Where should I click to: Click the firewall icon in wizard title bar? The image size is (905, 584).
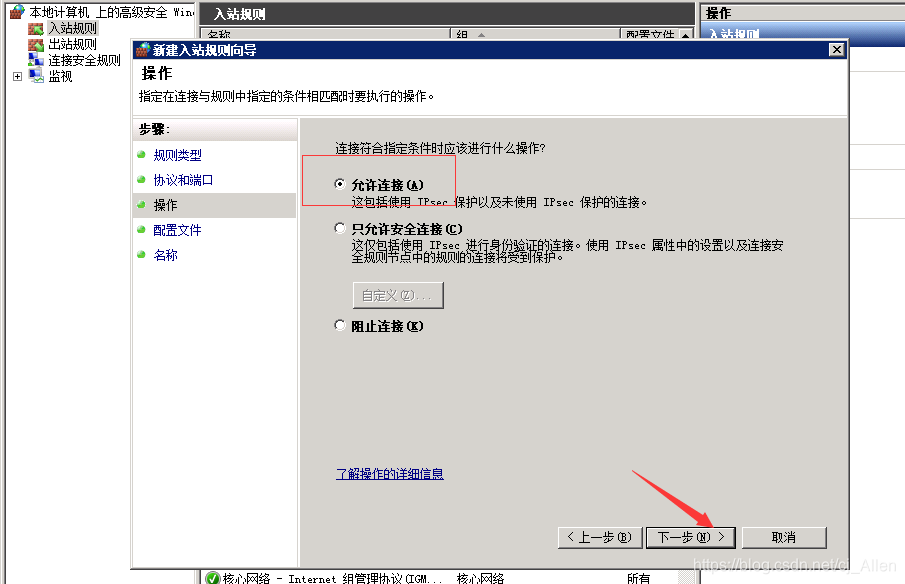point(141,47)
